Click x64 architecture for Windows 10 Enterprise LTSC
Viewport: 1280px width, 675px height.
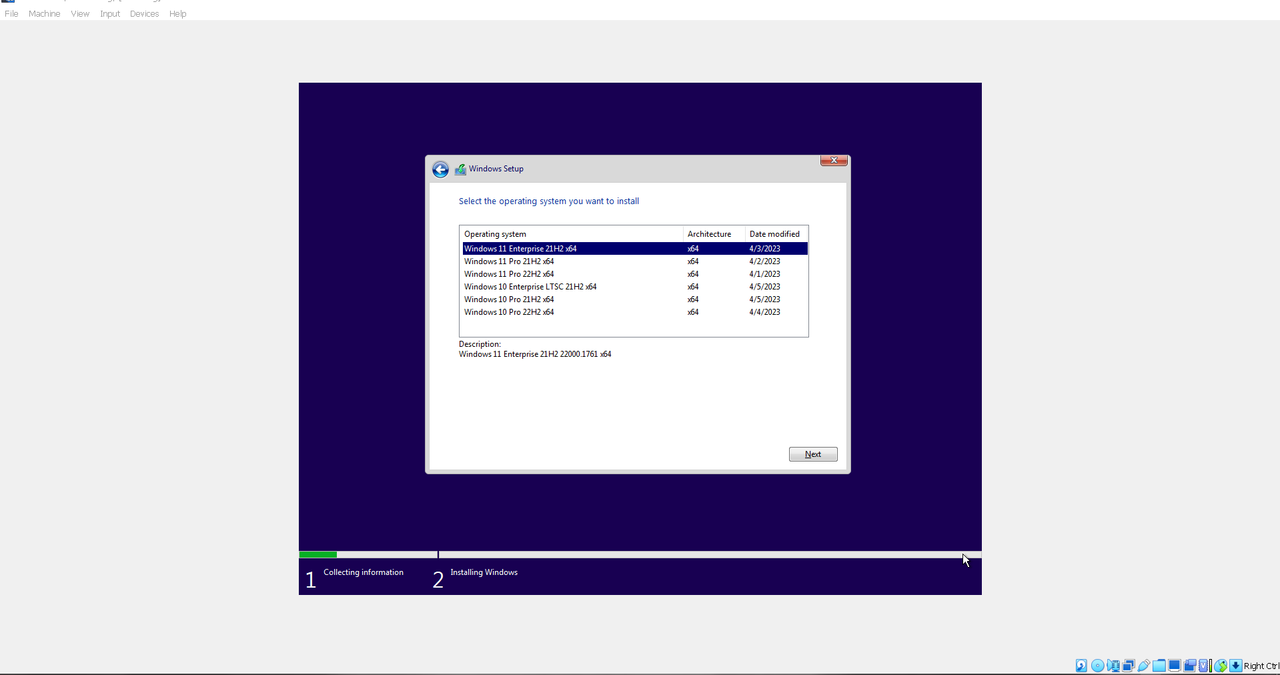click(x=693, y=287)
